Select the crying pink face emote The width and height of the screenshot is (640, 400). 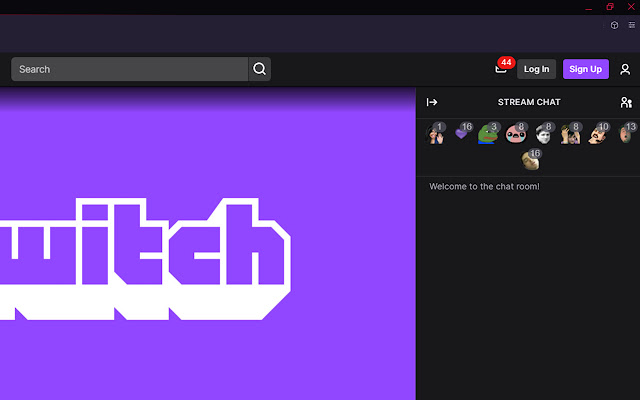[x=516, y=133]
